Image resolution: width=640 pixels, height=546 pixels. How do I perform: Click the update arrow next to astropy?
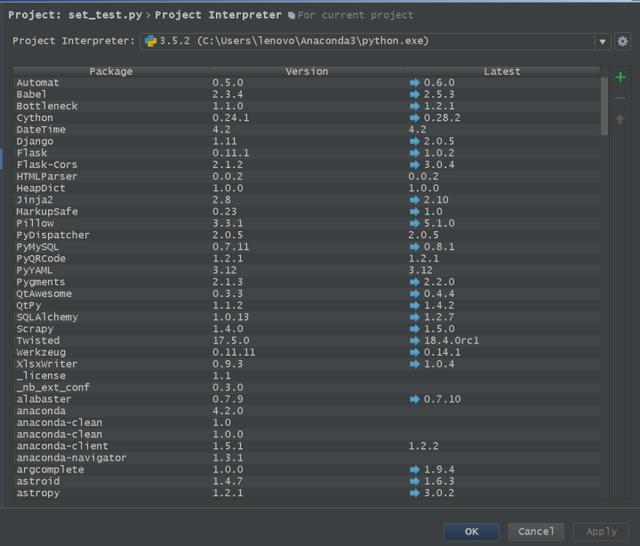point(415,493)
